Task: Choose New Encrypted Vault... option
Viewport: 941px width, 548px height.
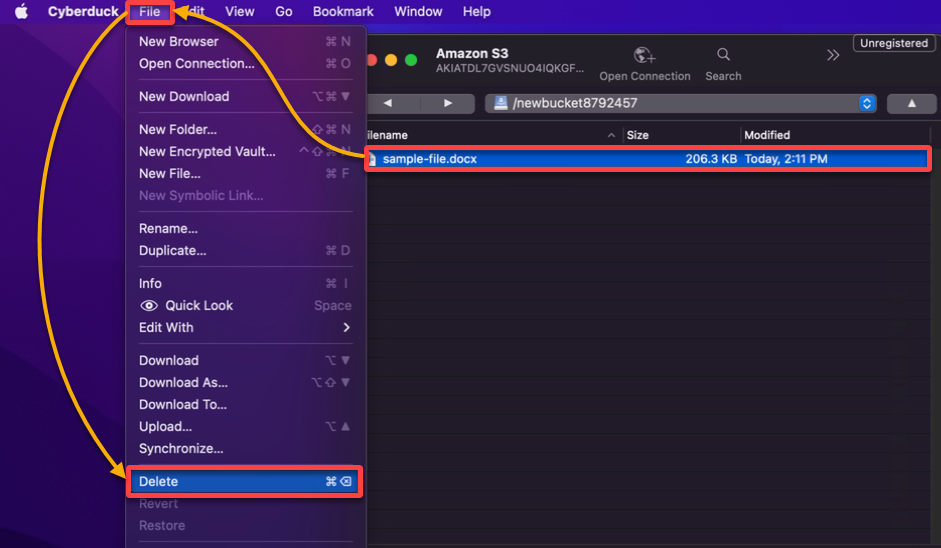Action: pos(245,152)
